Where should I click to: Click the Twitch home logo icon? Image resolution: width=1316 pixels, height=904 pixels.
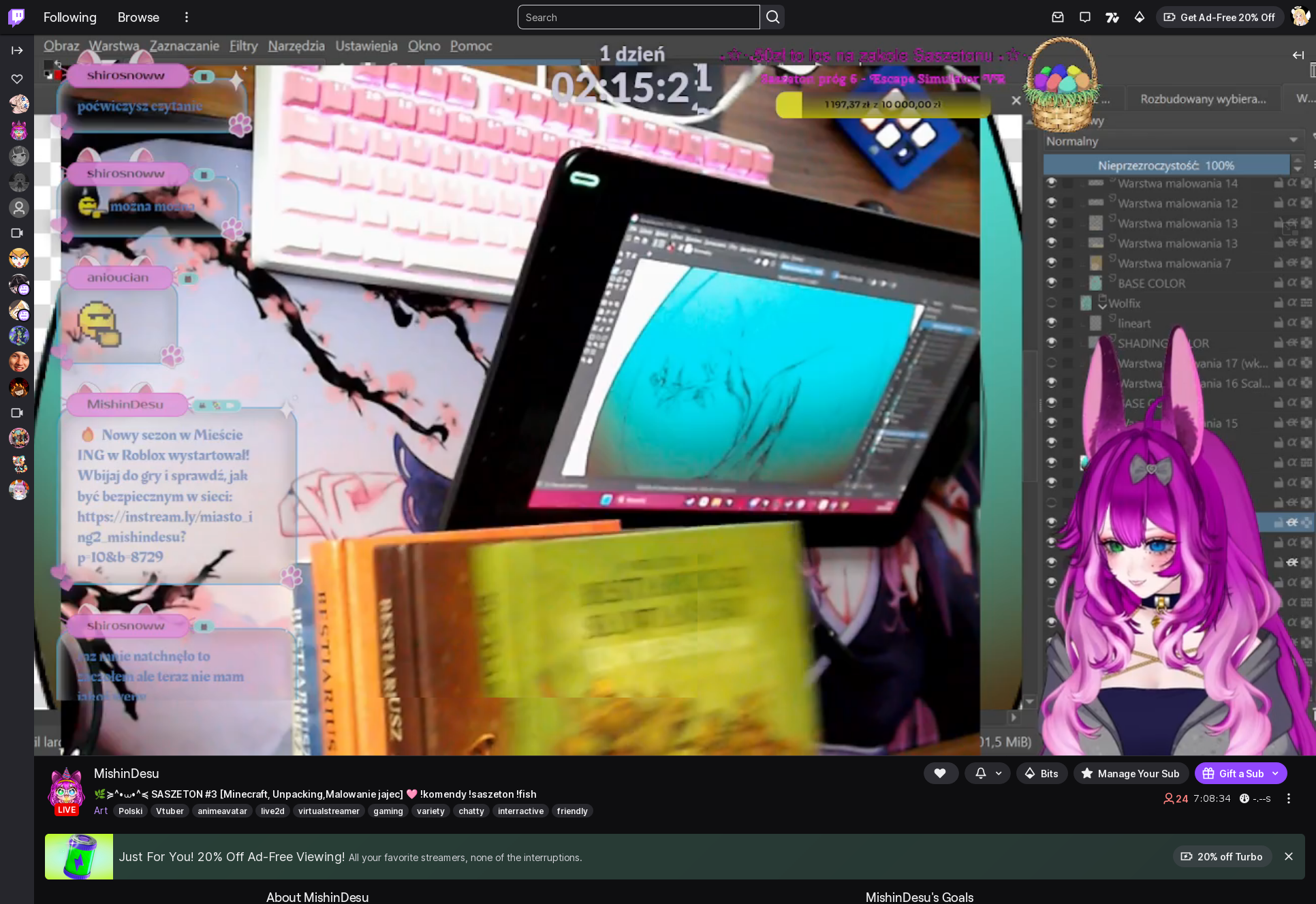click(16, 17)
